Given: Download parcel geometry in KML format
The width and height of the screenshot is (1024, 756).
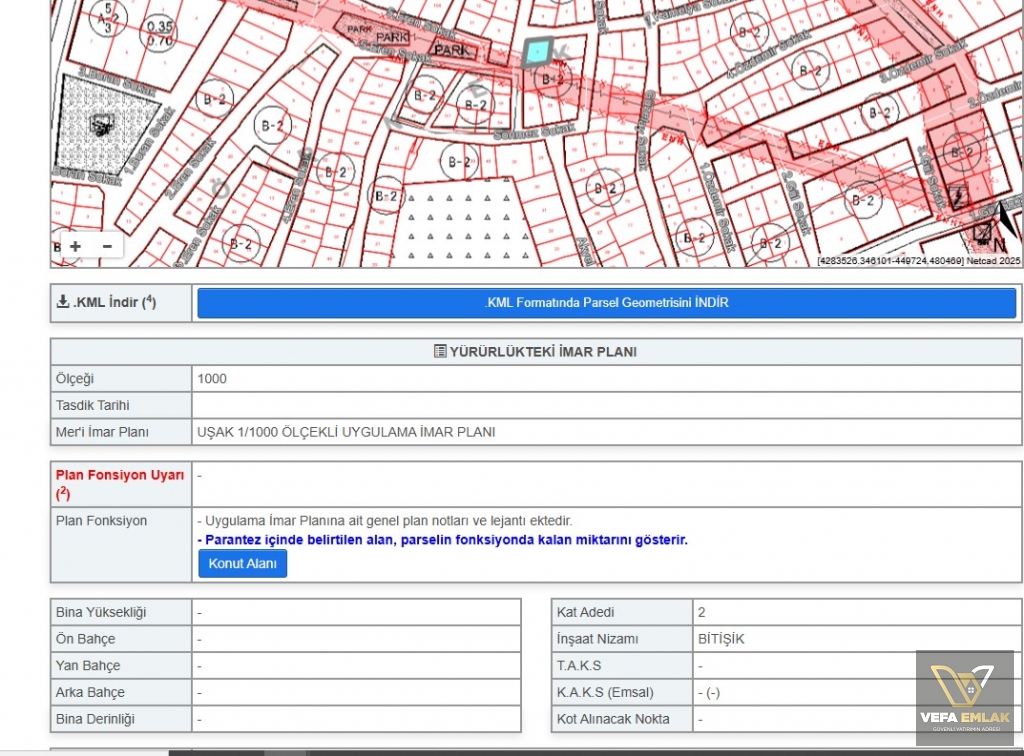Looking at the screenshot, I should point(607,303).
